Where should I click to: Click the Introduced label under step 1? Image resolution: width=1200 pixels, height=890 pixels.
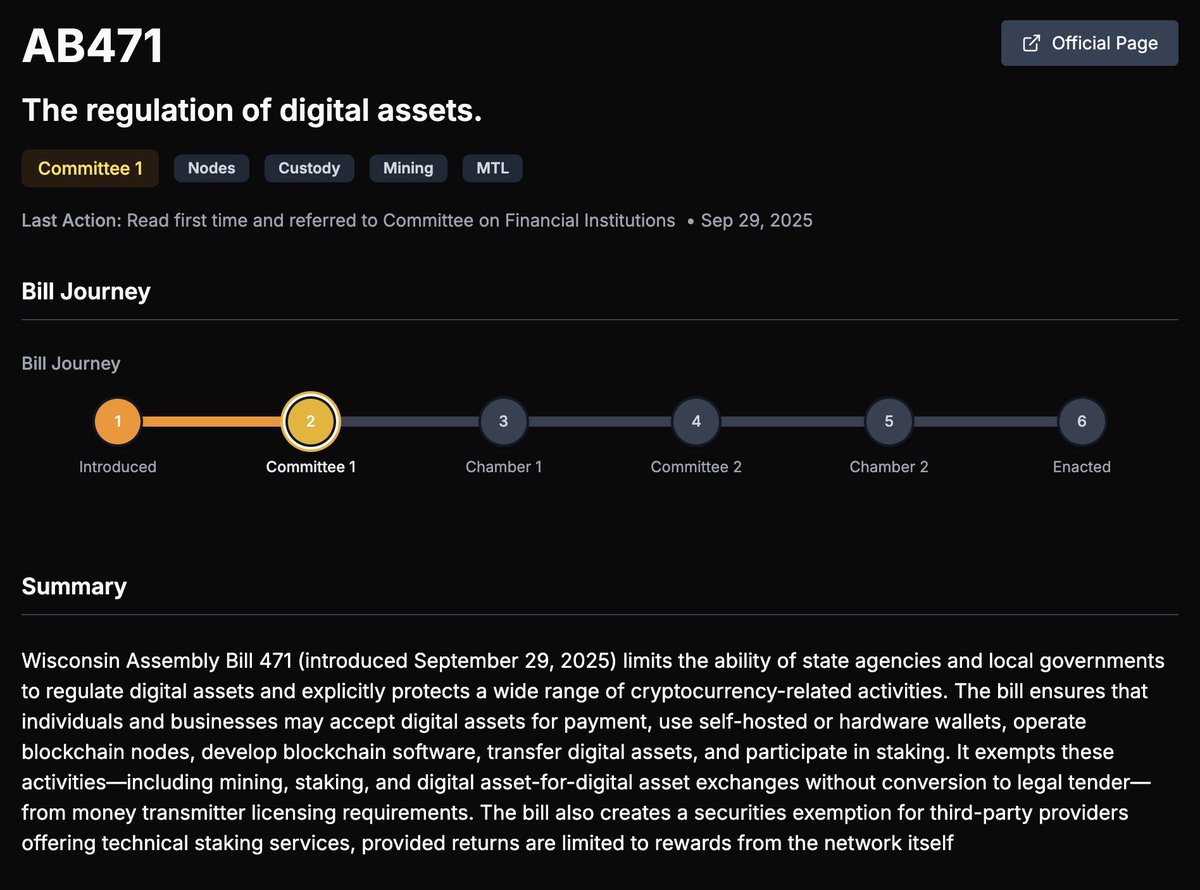118,467
